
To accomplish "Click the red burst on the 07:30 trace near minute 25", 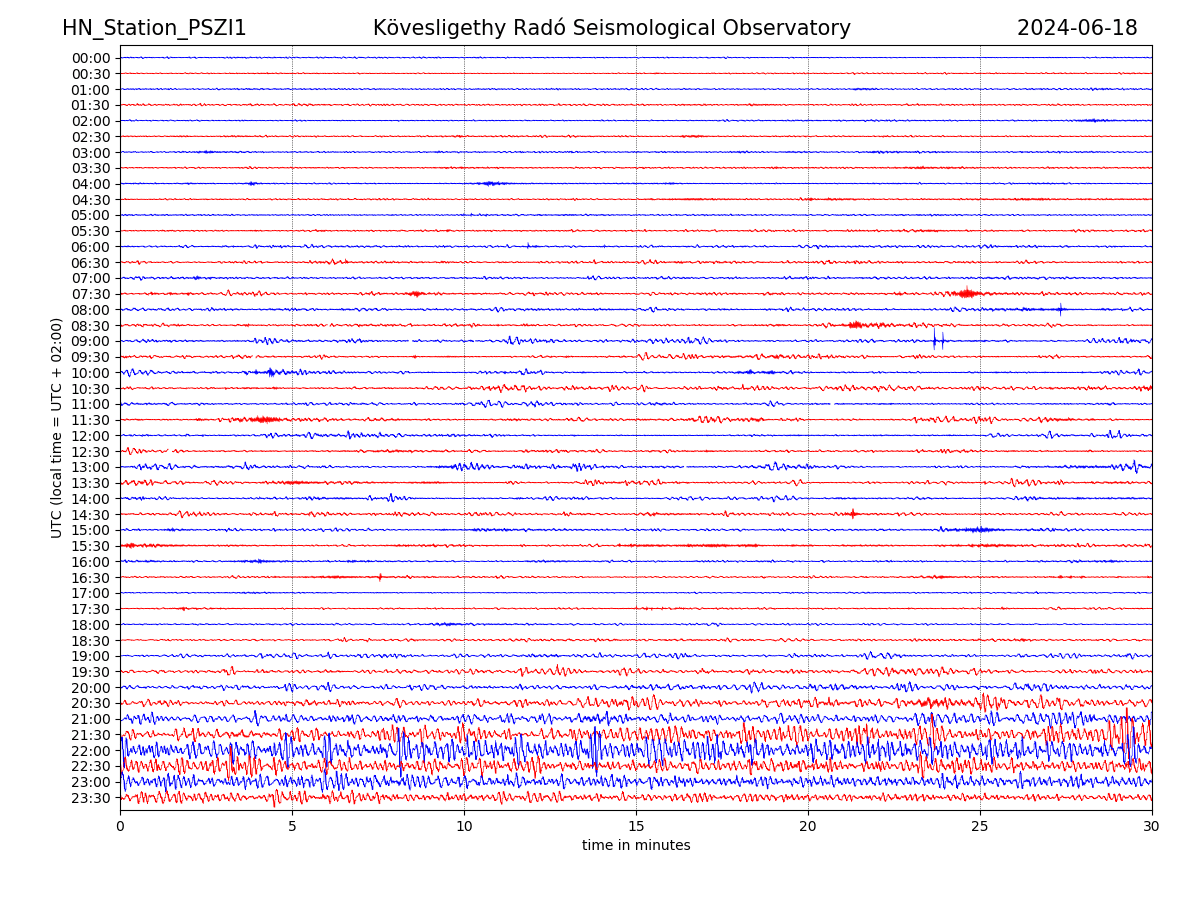I will (966, 293).
